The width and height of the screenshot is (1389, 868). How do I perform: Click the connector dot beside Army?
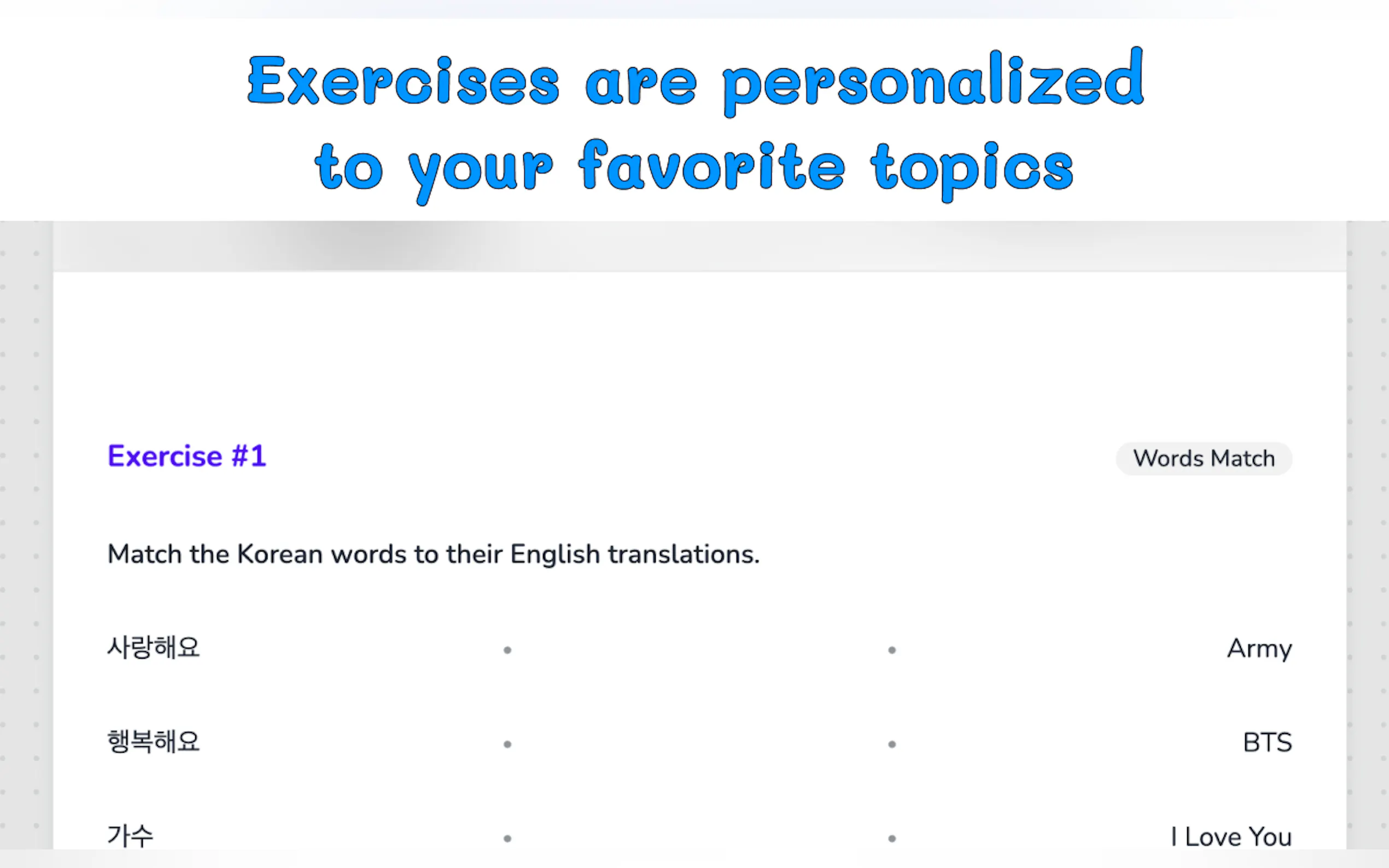(x=892, y=650)
